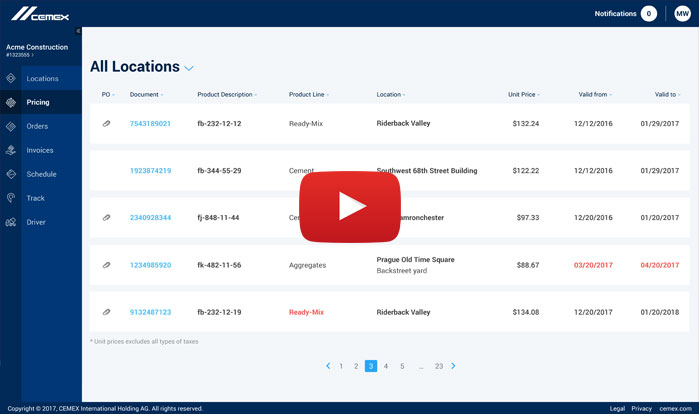Click the Pricing sidebar icon
The image size is (699, 414).
tap(11, 102)
